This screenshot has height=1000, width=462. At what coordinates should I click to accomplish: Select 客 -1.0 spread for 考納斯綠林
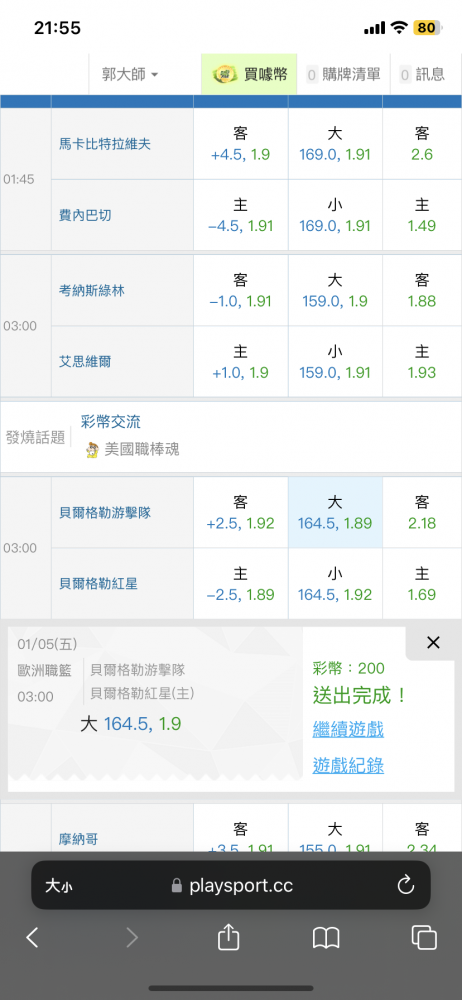[x=241, y=290]
